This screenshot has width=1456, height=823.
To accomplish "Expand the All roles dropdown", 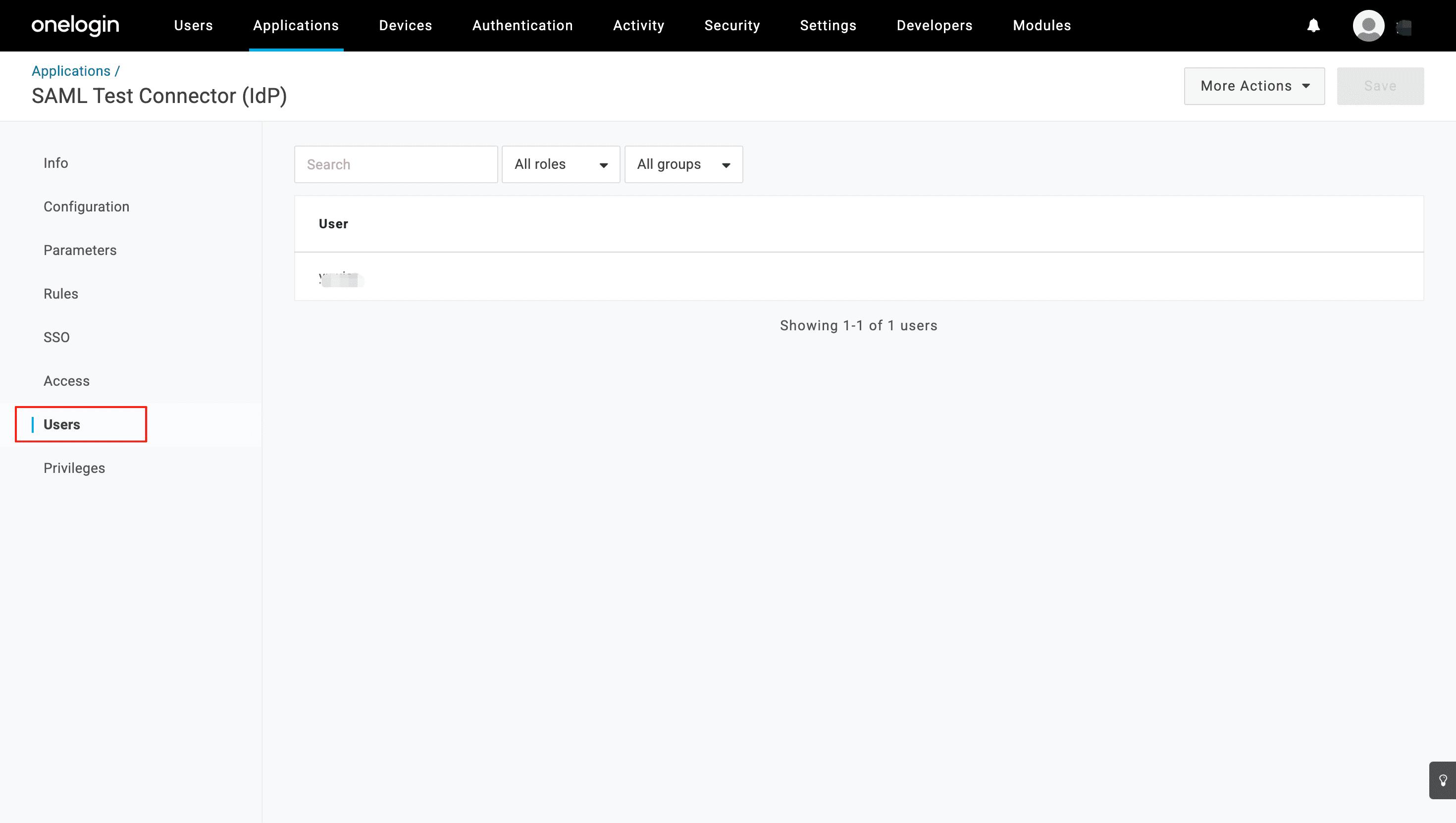I will pyautogui.click(x=560, y=164).
